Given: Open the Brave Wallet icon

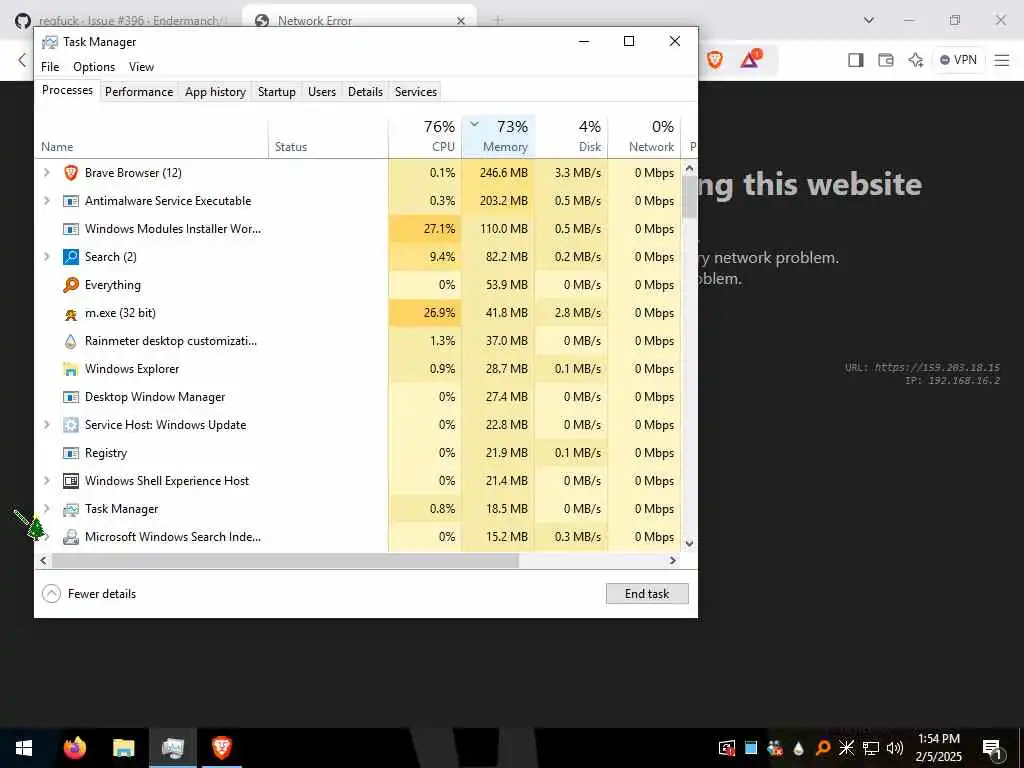Looking at the screenshot, I should coord(886,60).
